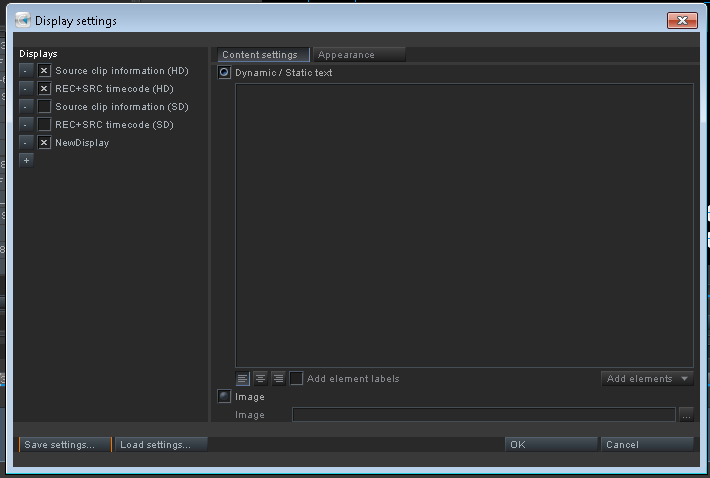Uncheck the NewDisplay checkbox
This screenshot has width=710, height=478.
44,143
